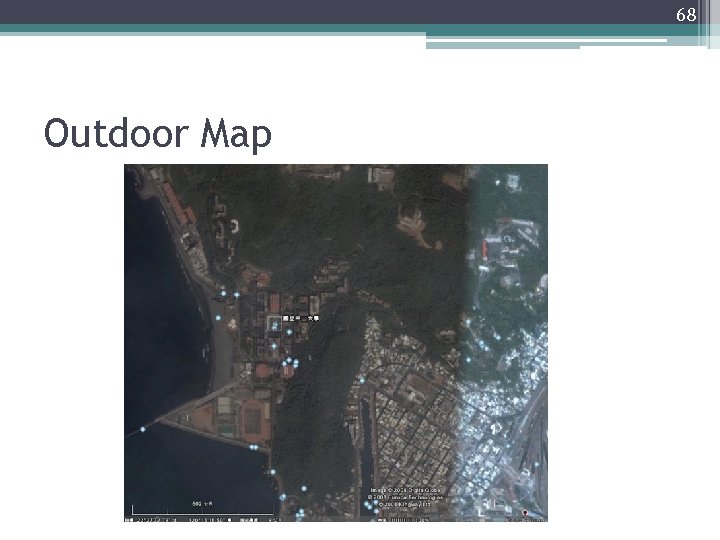
Task: Click the white square marker beside the 國立中山大學 label
Action: (274, 323)
